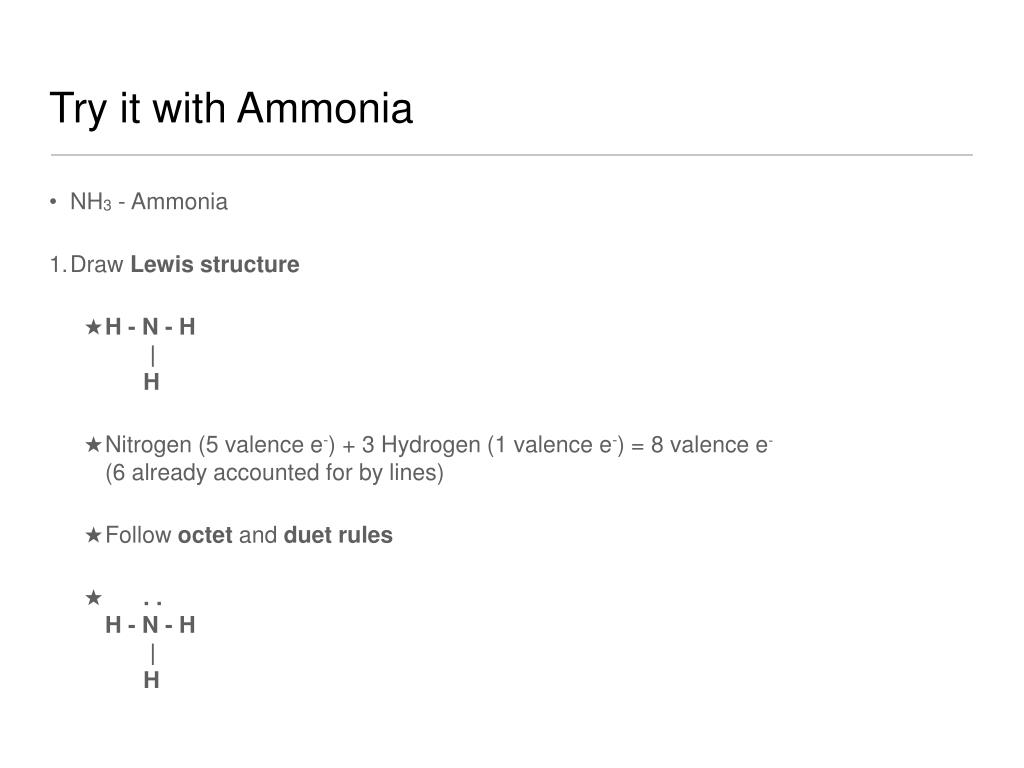Click the first 'H - N - H' structure line
This screenshot has height=768, width=1024.
[150, 327]
